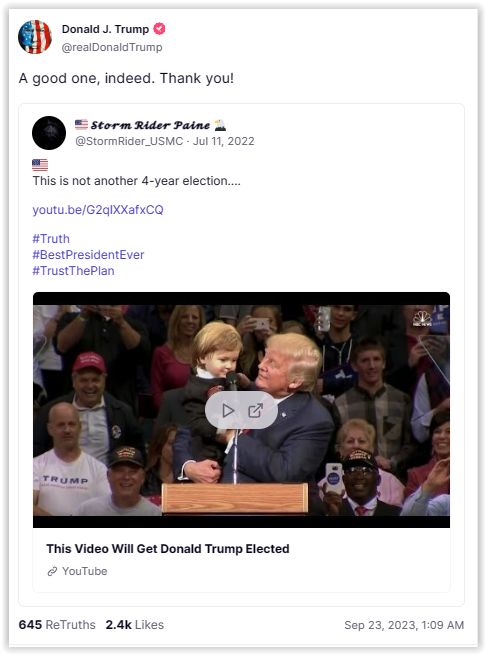Play the embedded video

click(x=228, y=411)
